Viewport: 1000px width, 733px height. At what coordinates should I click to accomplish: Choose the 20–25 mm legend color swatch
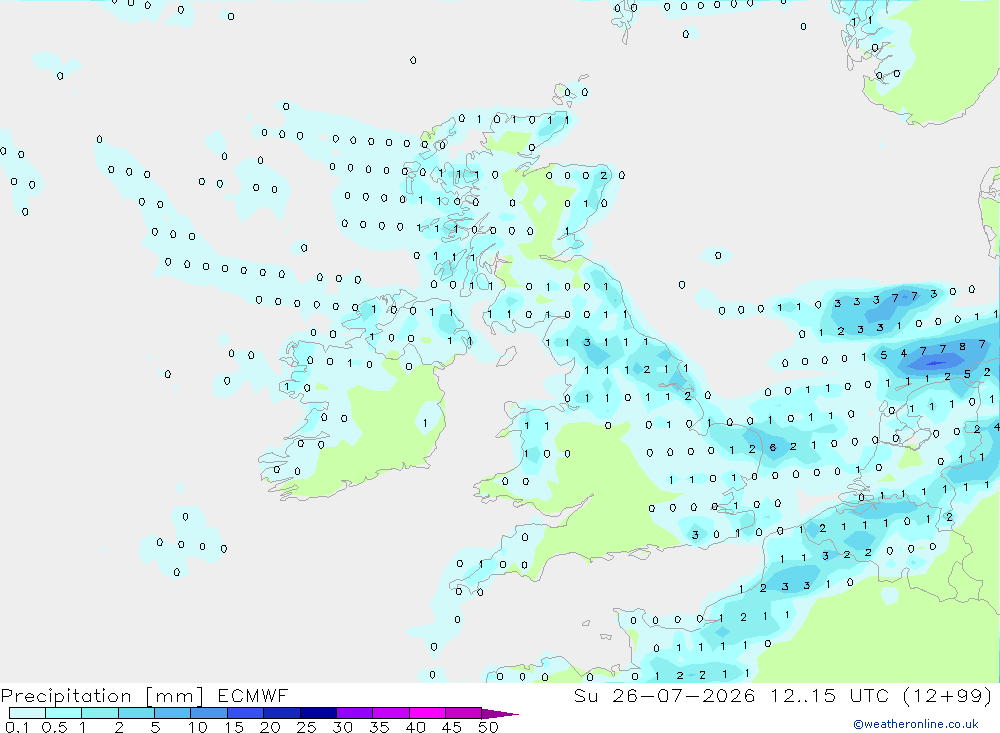point(282,713)
